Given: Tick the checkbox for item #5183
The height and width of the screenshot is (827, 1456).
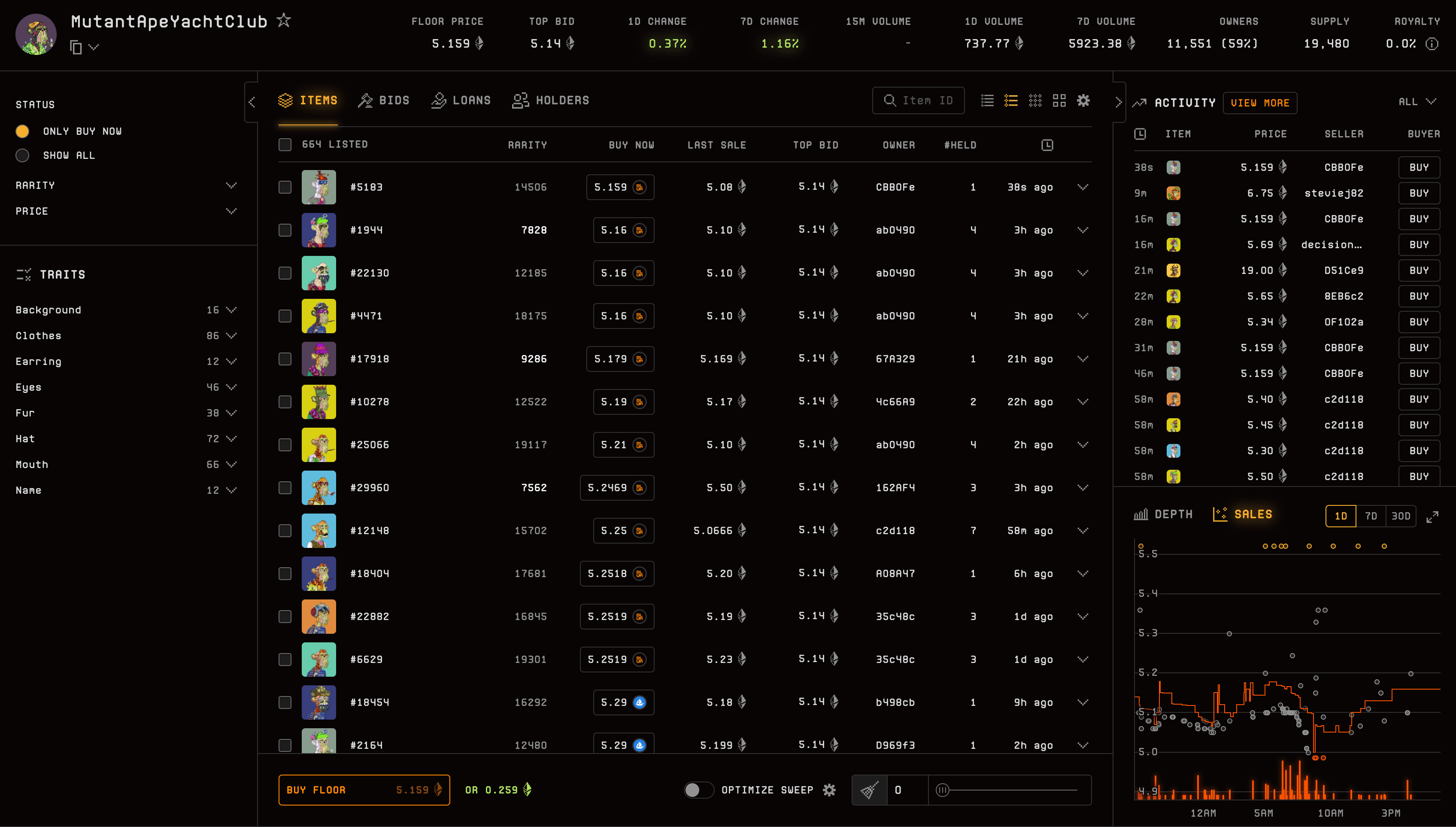Looking at the screenshot, I should pos(285,188).
